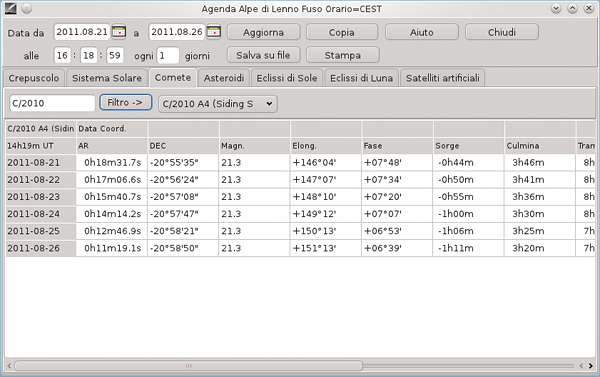Image resolution: width=600 pixels, height=377 pixels.
Task: Click the Data Coord. header cell
Action: tap(112, 129)
